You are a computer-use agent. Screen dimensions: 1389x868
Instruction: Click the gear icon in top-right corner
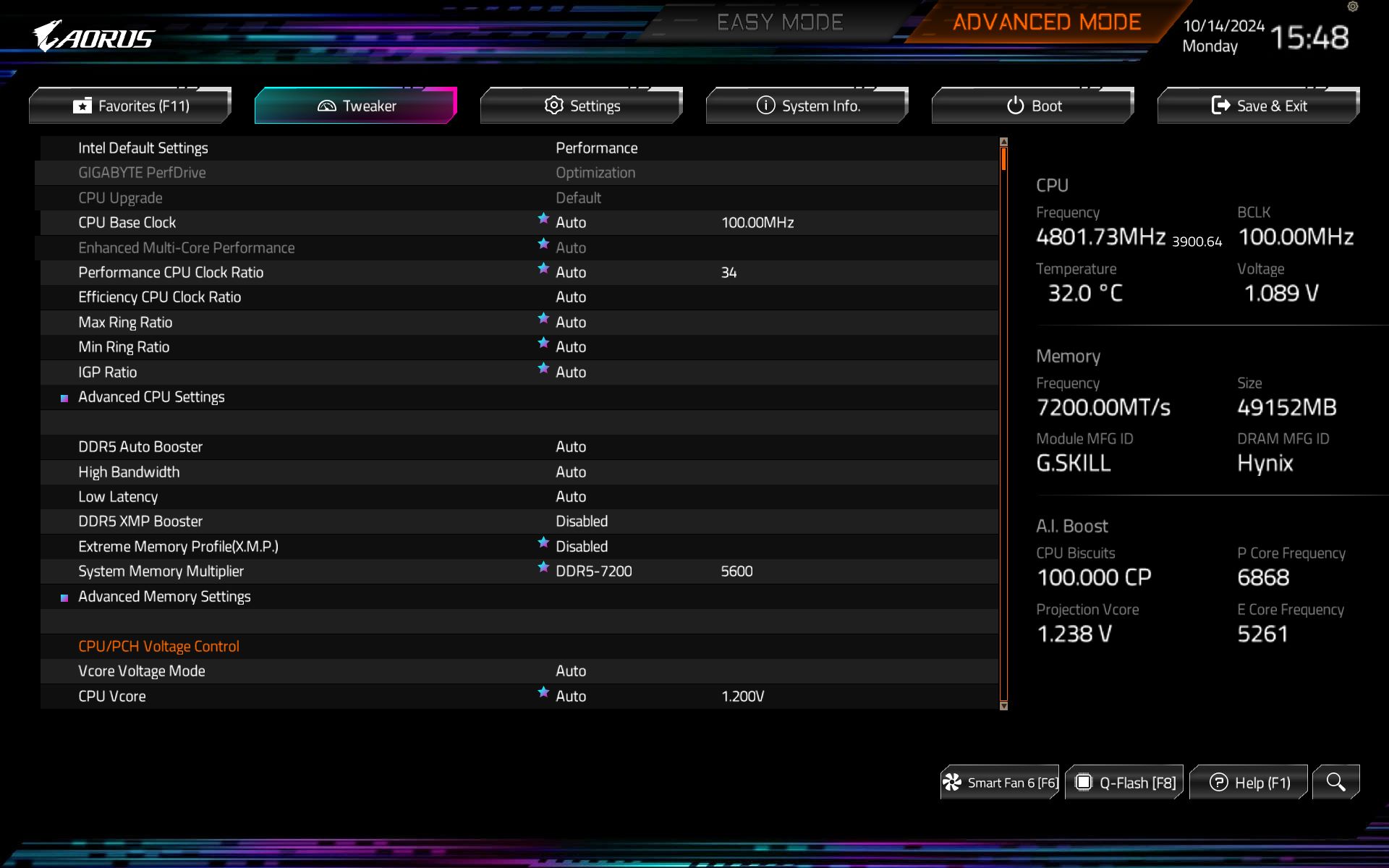(x=1352, y=7)
